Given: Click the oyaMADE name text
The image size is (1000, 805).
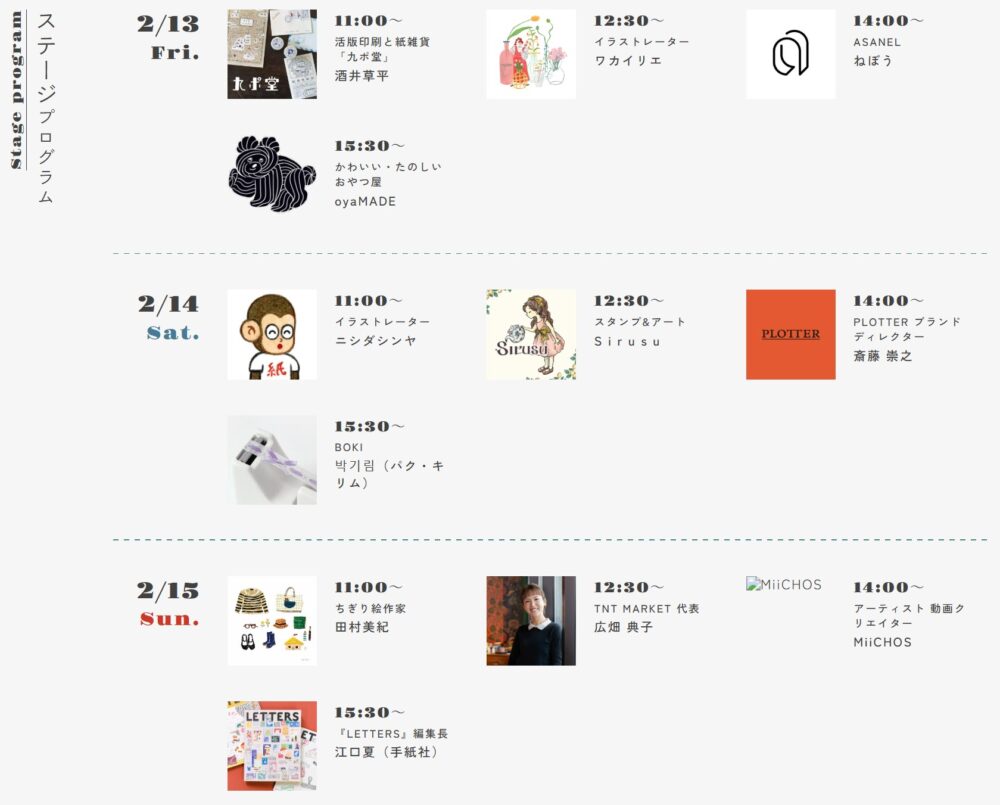Looking at the screenshot, I should click(365, 202).
